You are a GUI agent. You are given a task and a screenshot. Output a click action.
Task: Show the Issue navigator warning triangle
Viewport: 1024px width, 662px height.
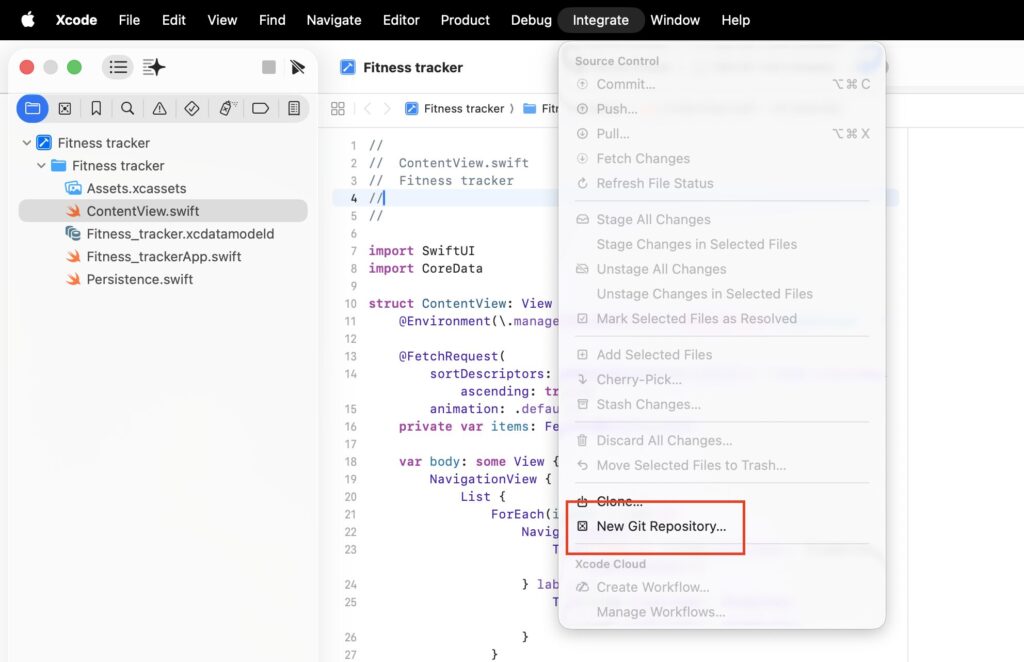click(x=160, y=108)
